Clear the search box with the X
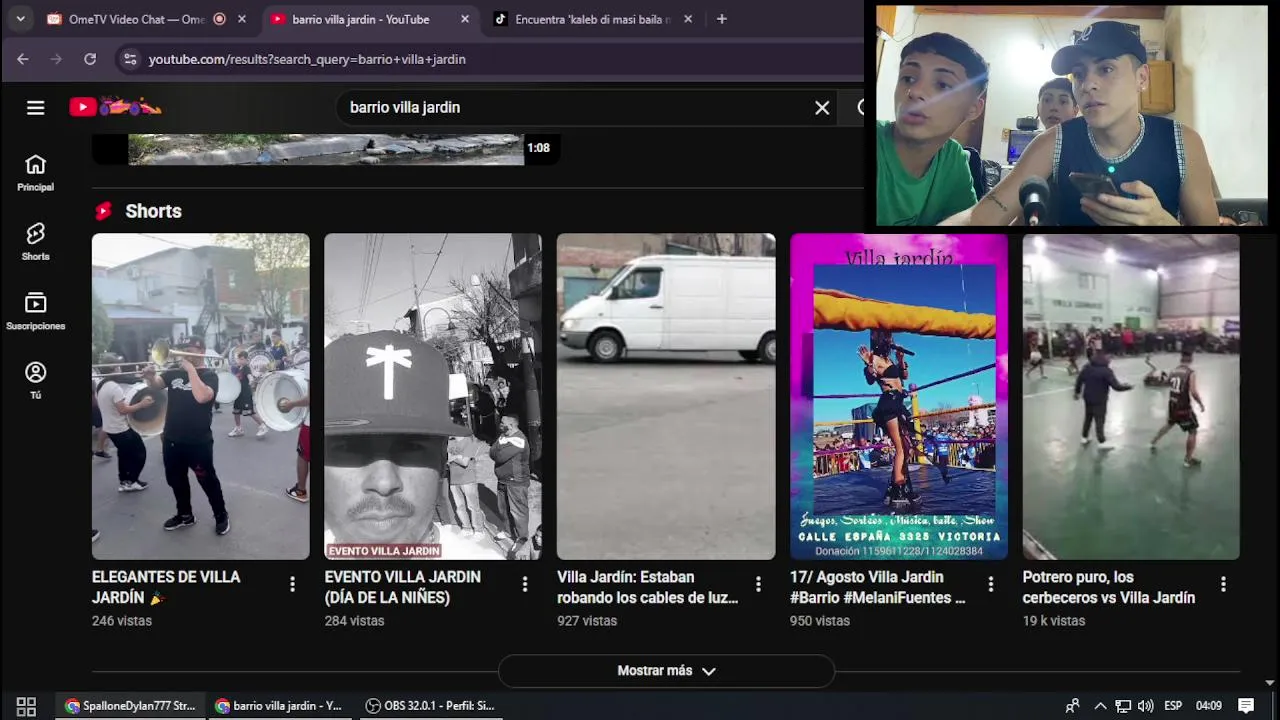 [x=822, y=107]
